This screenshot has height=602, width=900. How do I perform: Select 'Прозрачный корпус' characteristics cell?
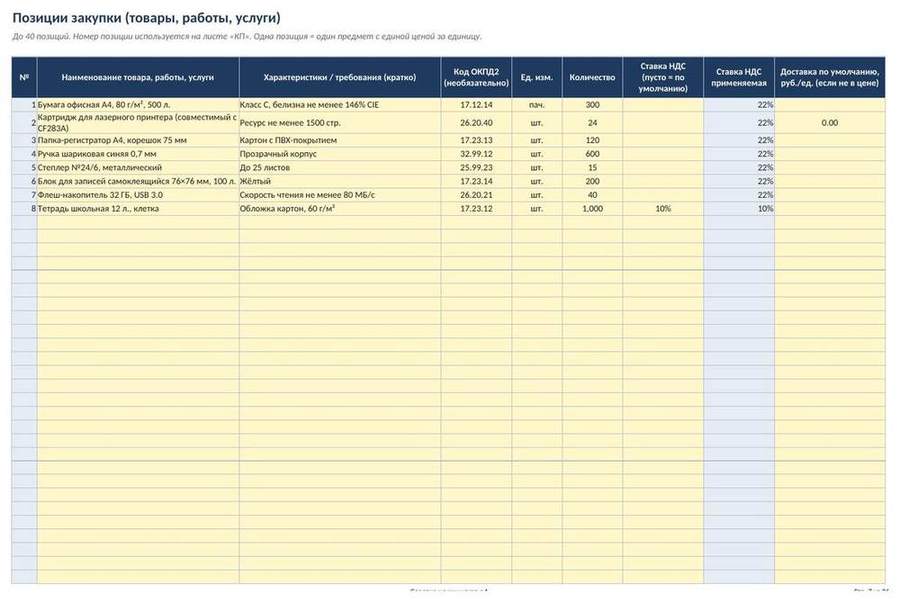[340, 154]
